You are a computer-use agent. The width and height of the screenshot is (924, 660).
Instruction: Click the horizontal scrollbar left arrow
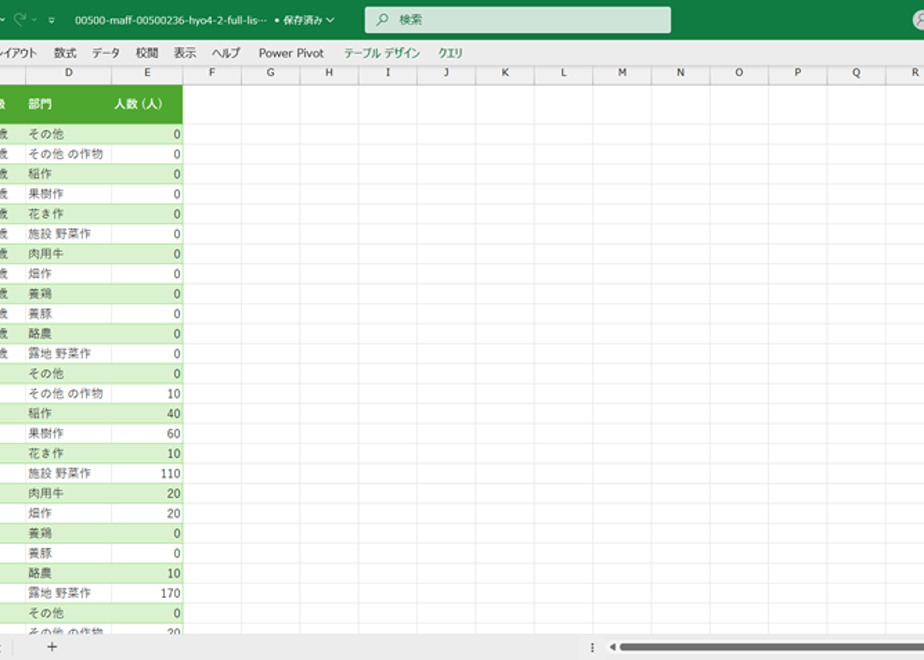[x=612, y=647]
